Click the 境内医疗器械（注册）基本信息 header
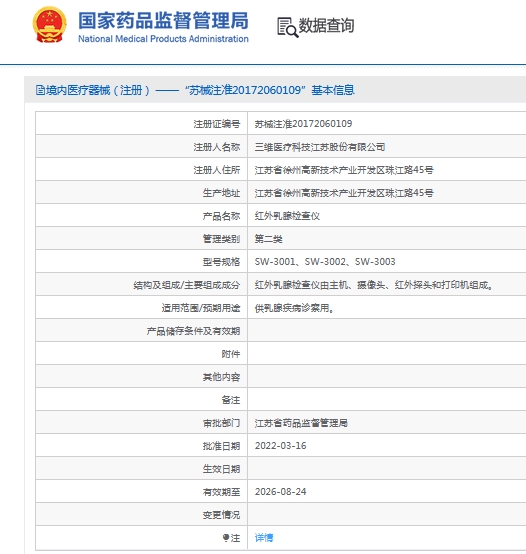This screenshot has height=554, width=526. [195, 90]
